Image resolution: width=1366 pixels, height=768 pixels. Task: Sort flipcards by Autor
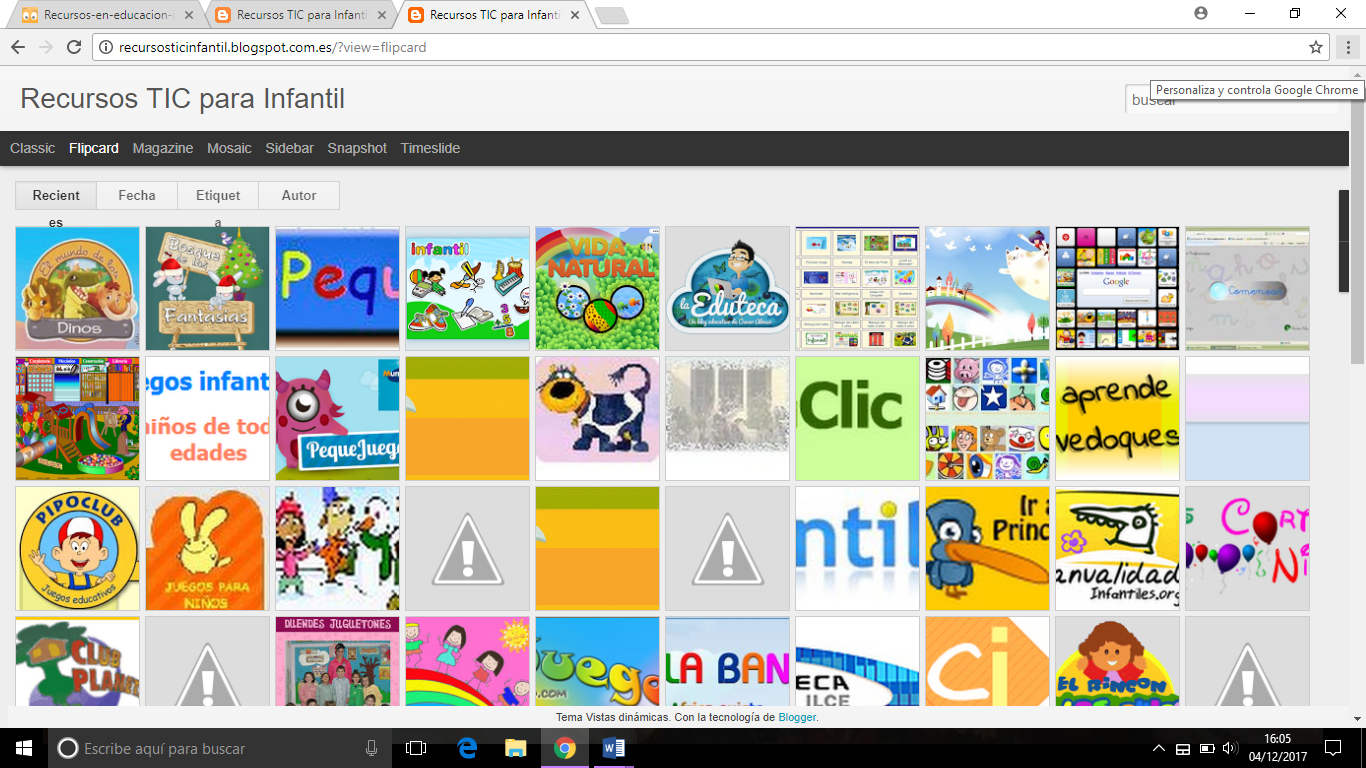click(299, 195)
